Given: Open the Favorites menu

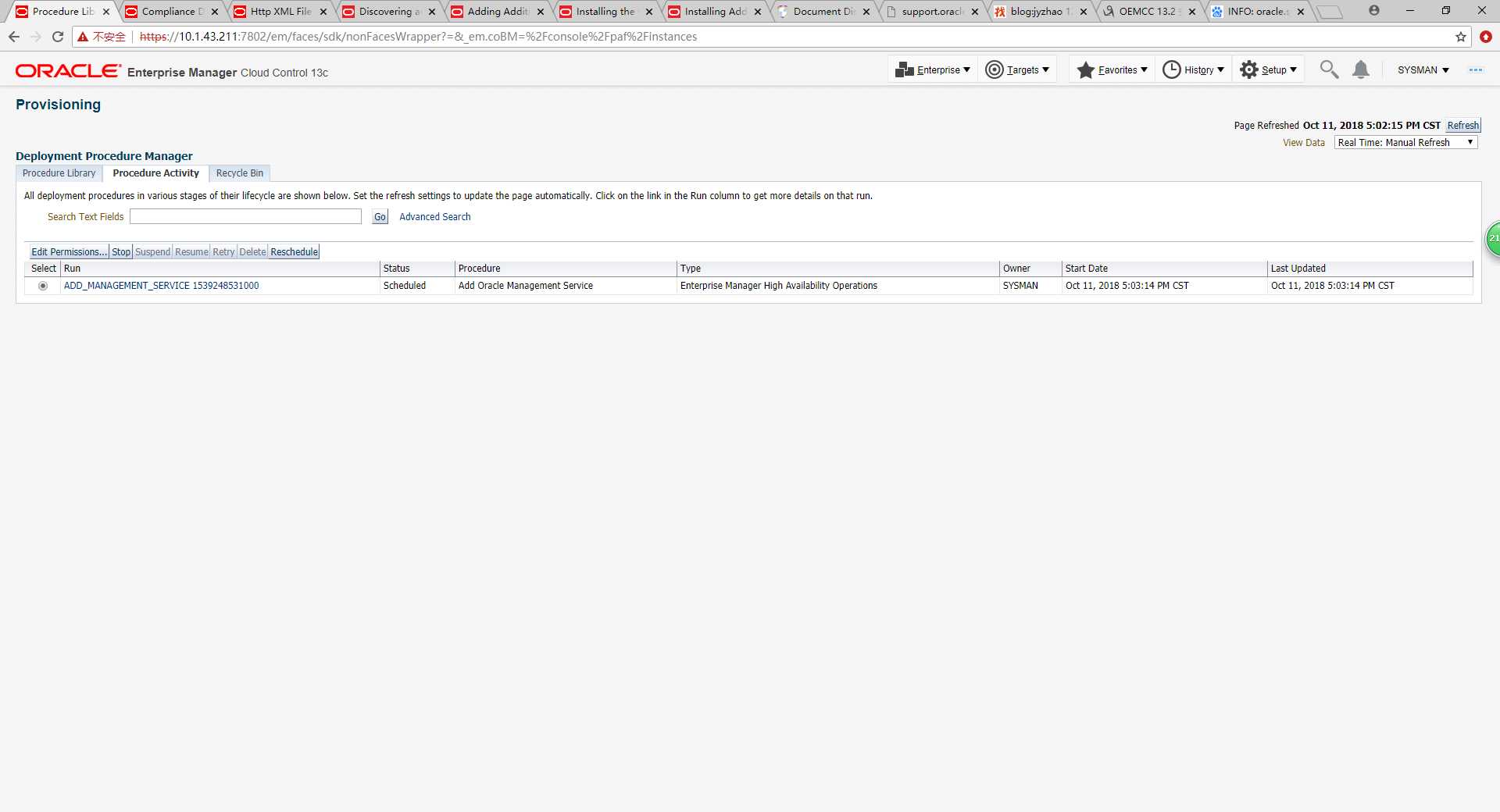Looking at the screenshot, I should (1112, 69).
